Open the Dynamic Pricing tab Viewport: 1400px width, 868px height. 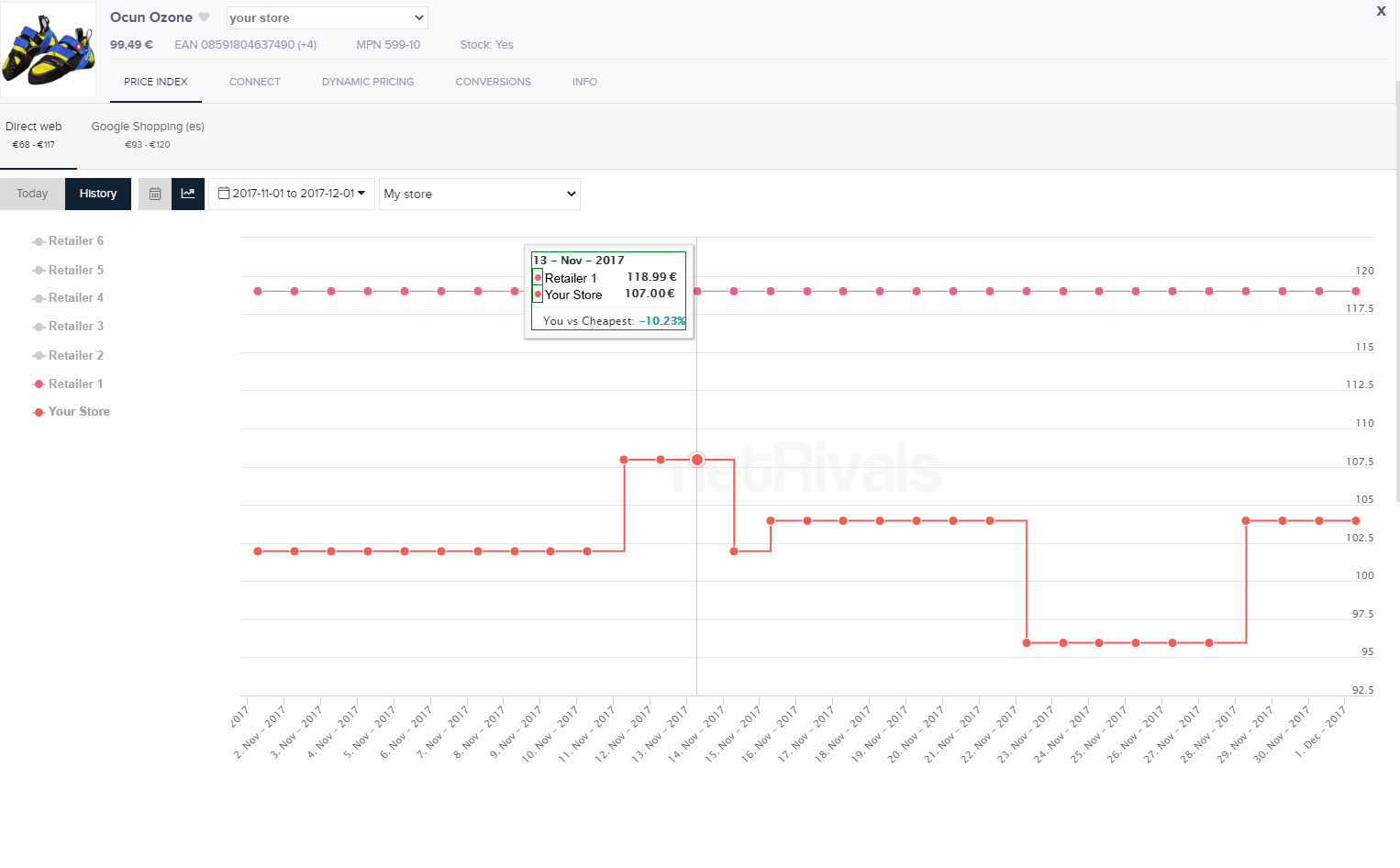click(x=368, y=82)
